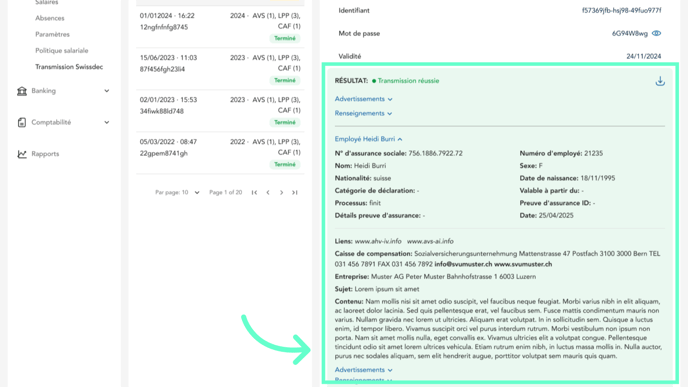Collapse the Employé Heidi Burri section
Viewport: 688px width, 387px height.
coord(368,139)
